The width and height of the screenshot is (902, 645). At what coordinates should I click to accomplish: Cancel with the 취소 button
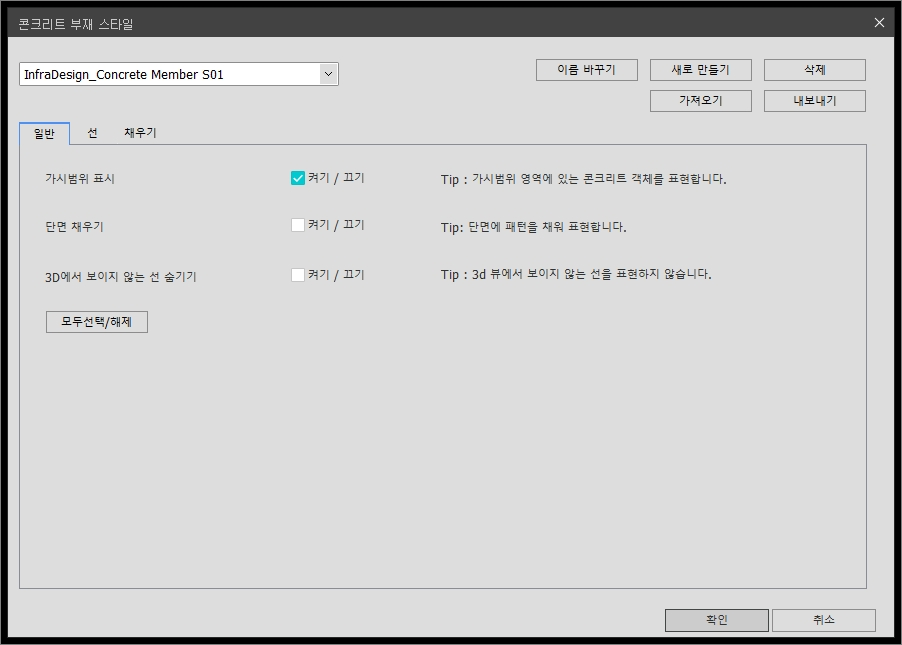point(823,620)
